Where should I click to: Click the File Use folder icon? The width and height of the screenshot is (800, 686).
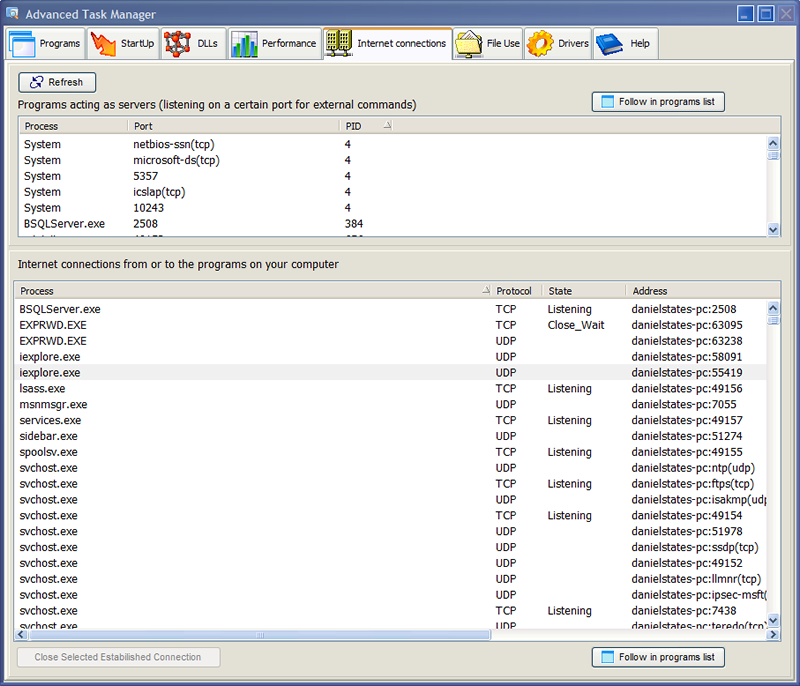click(x=469, y=44)
